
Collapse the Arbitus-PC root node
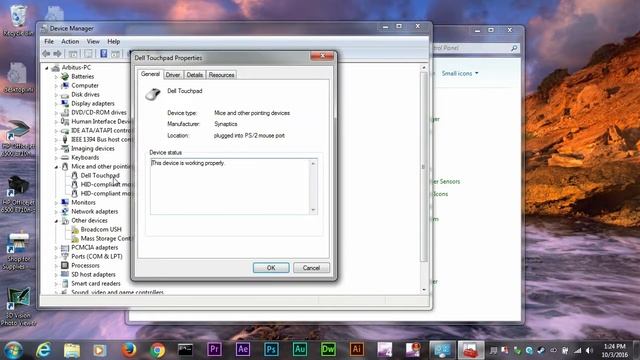click(x=47, y=68)
